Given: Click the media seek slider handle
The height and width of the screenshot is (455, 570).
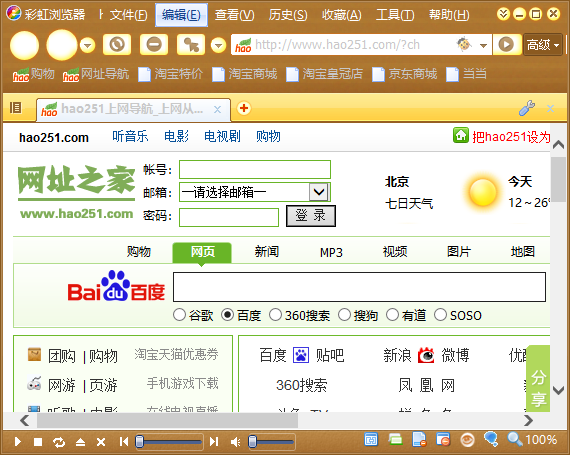Looking at the screenshot, I should (x=139, y=442).
